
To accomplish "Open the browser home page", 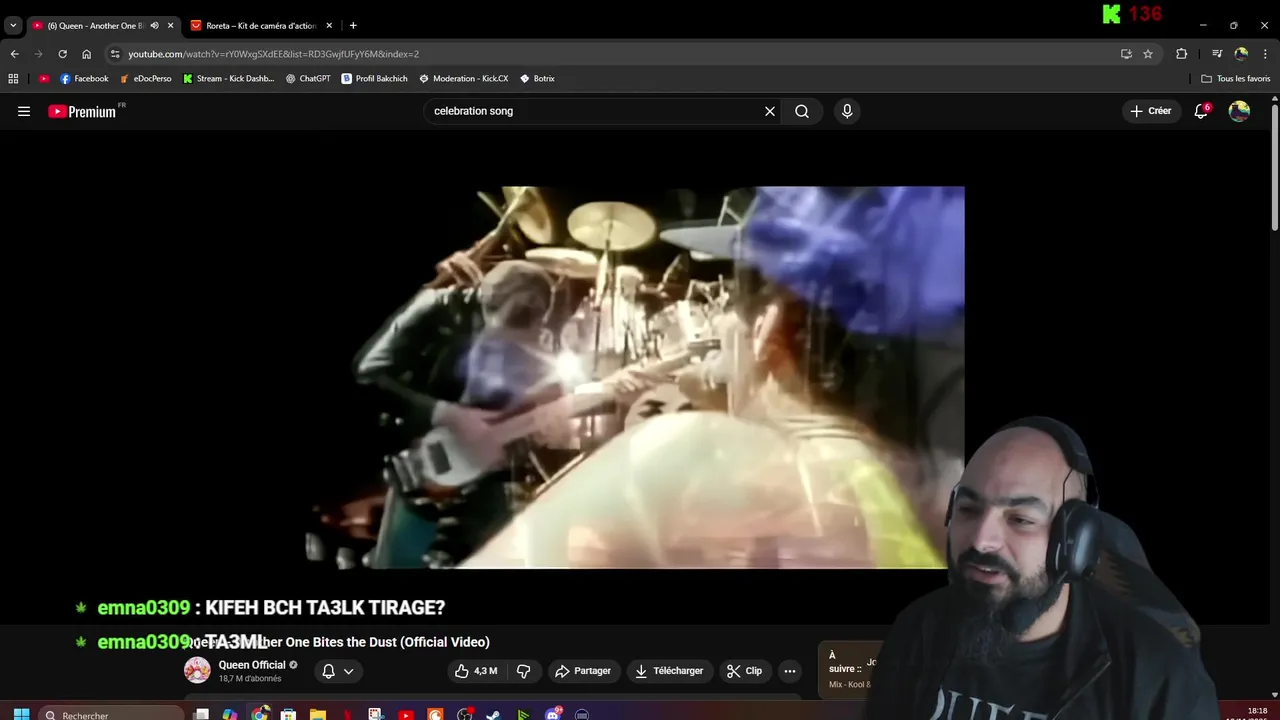I will (x=86, y=54).
